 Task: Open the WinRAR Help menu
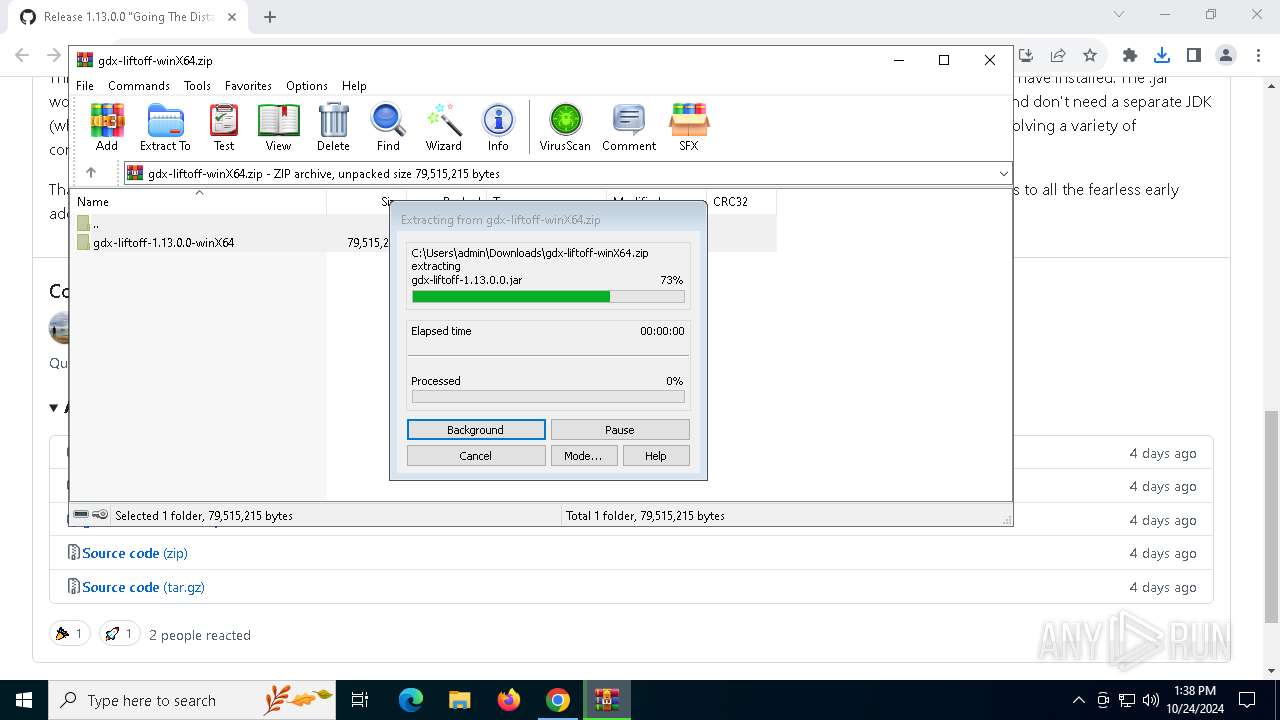(354, 86)
